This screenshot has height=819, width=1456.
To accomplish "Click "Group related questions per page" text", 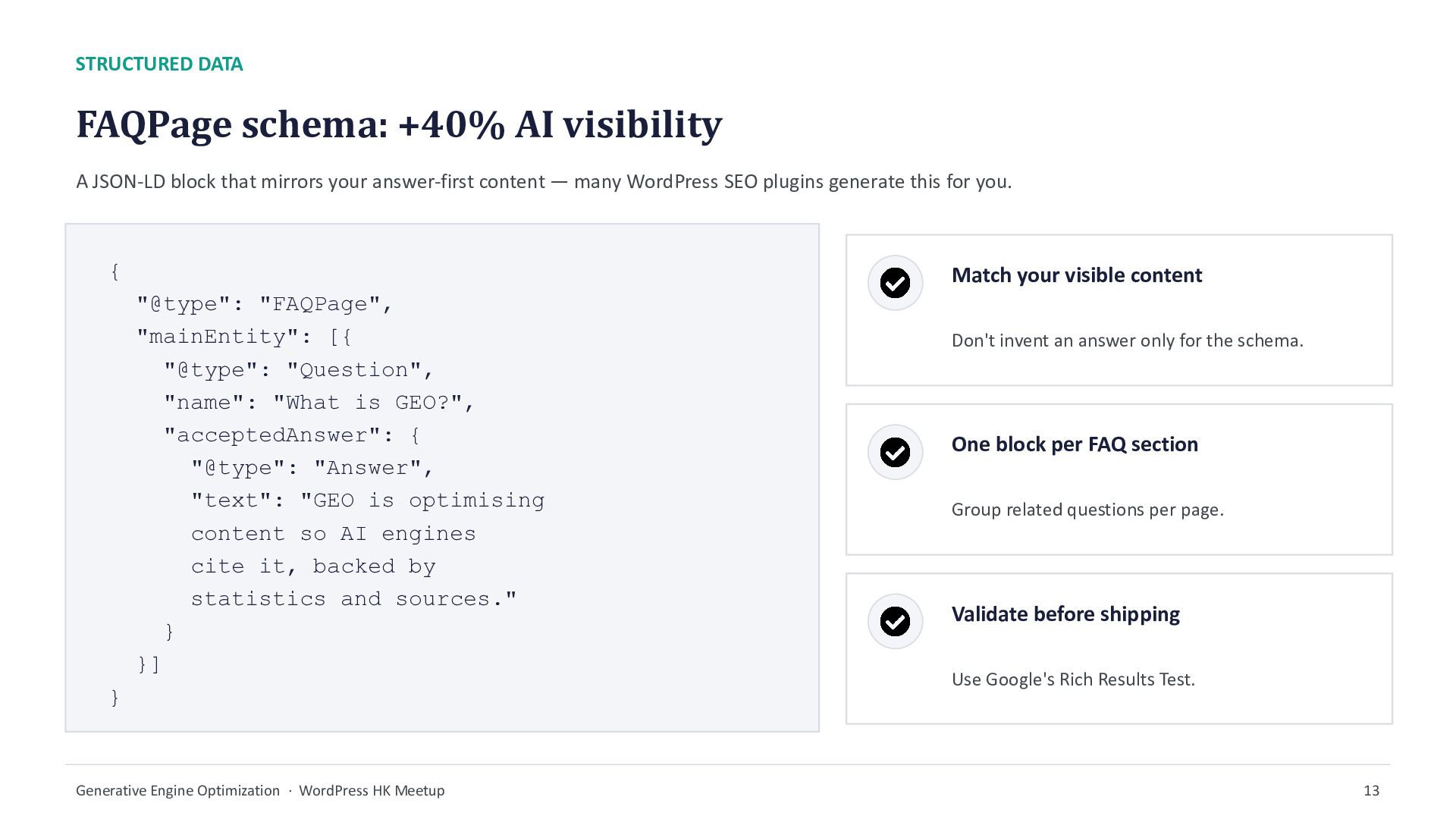I will [x=1087, y=510].
